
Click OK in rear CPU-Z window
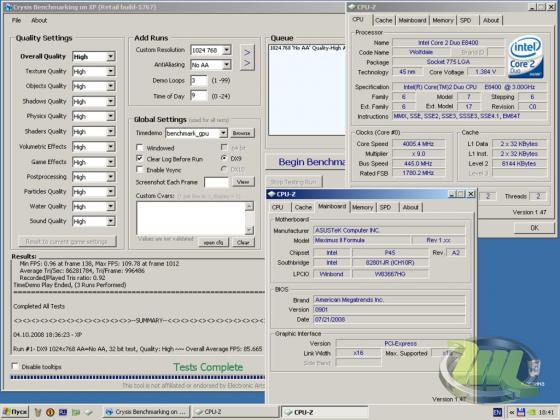tap(534, 228)
